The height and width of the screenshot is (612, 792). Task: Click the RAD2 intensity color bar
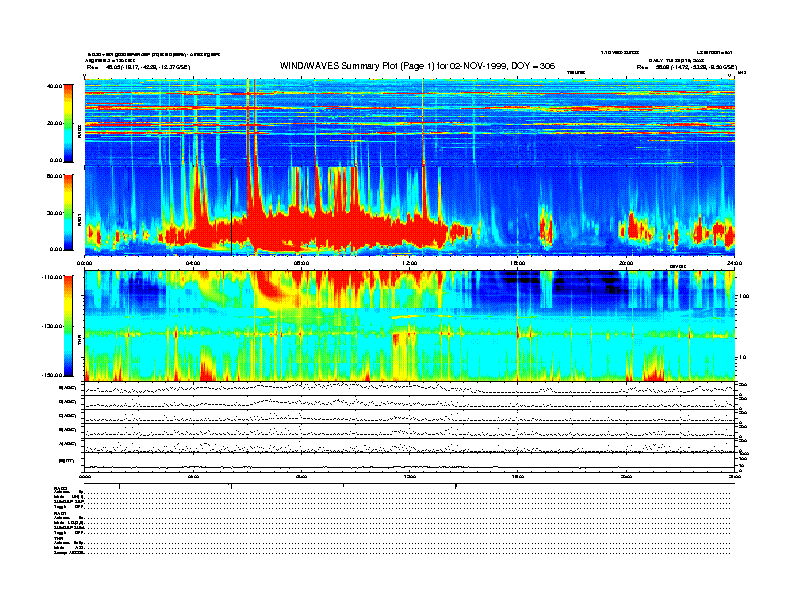[x=68, y=123]
